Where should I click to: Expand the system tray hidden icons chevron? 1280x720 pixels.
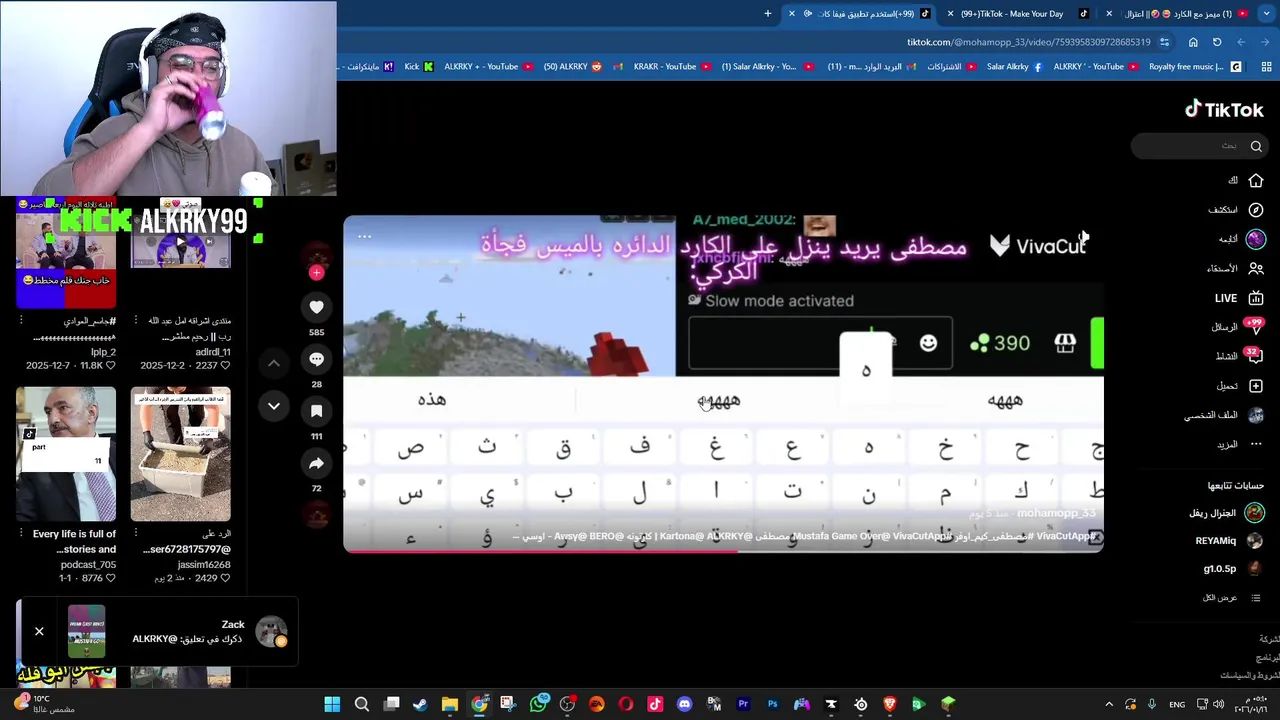1109,704
